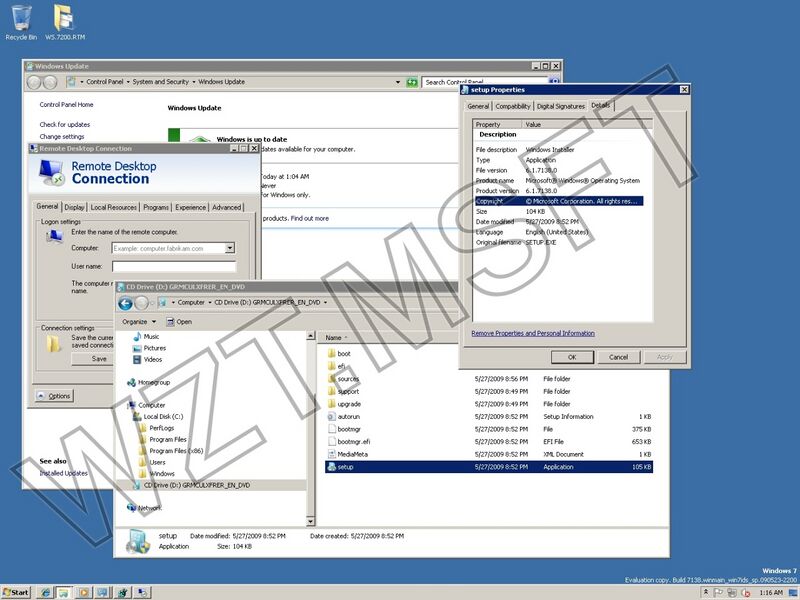Click the network tray icon
The height and width of the screenshot is (600, 800).
[x=732, y=592]
